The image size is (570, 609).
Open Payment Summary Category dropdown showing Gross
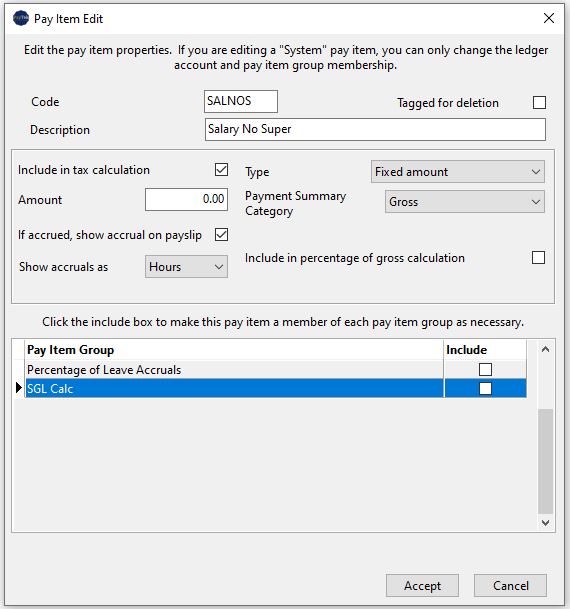(x=465, y=202)
